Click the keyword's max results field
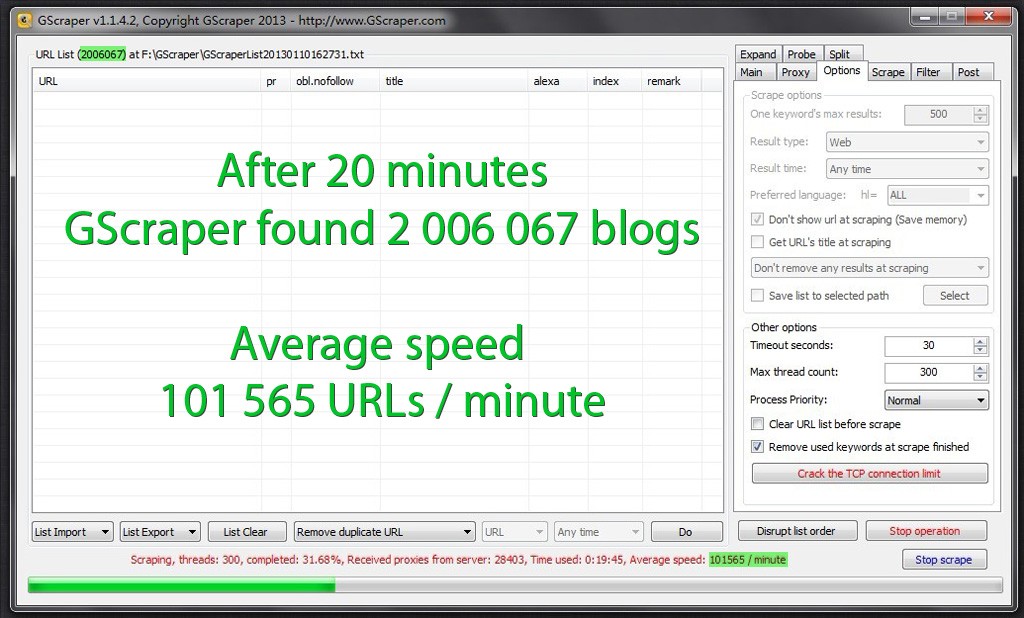Screen dimensions: 1024x618 pos(938,114)
